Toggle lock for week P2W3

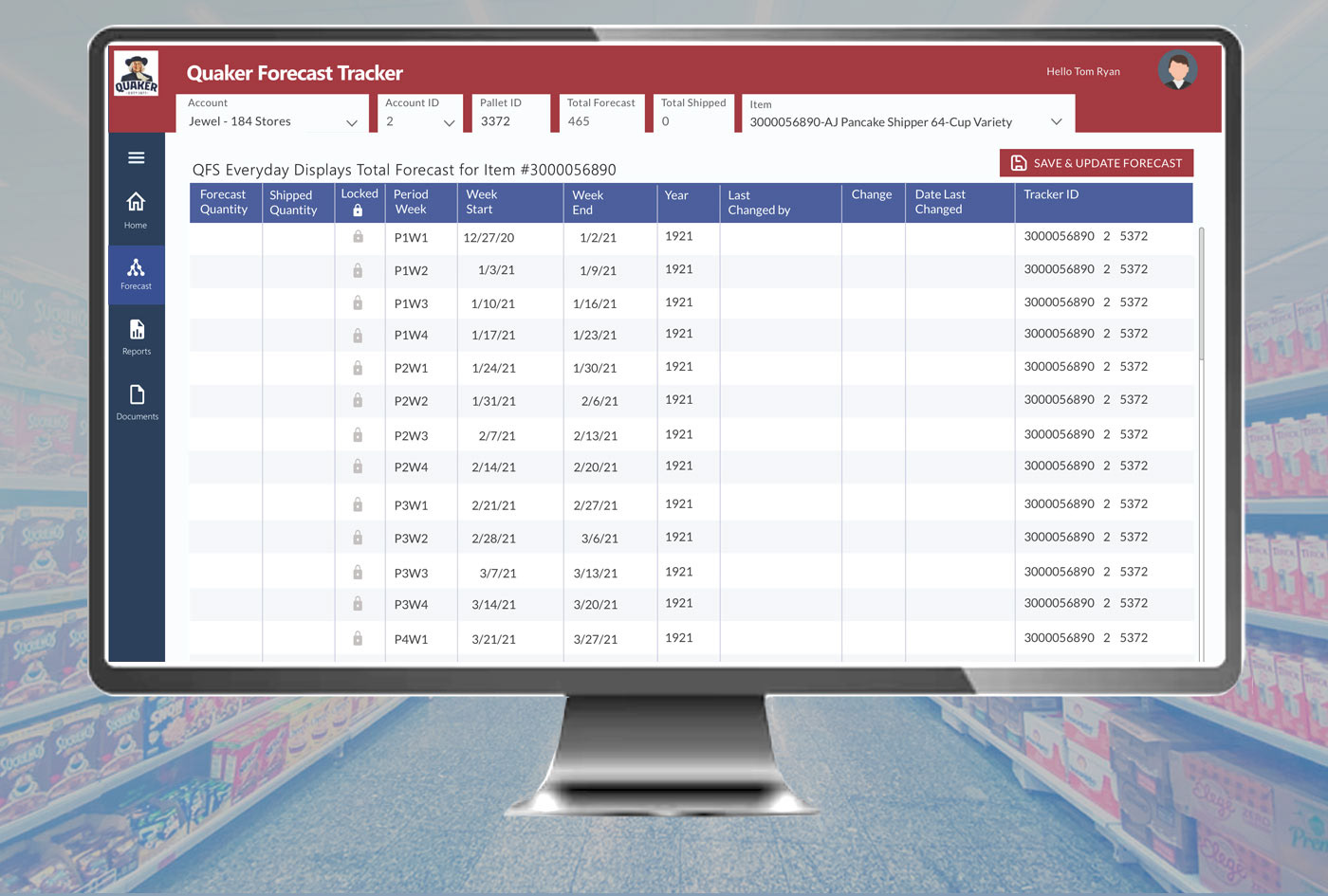358,435
